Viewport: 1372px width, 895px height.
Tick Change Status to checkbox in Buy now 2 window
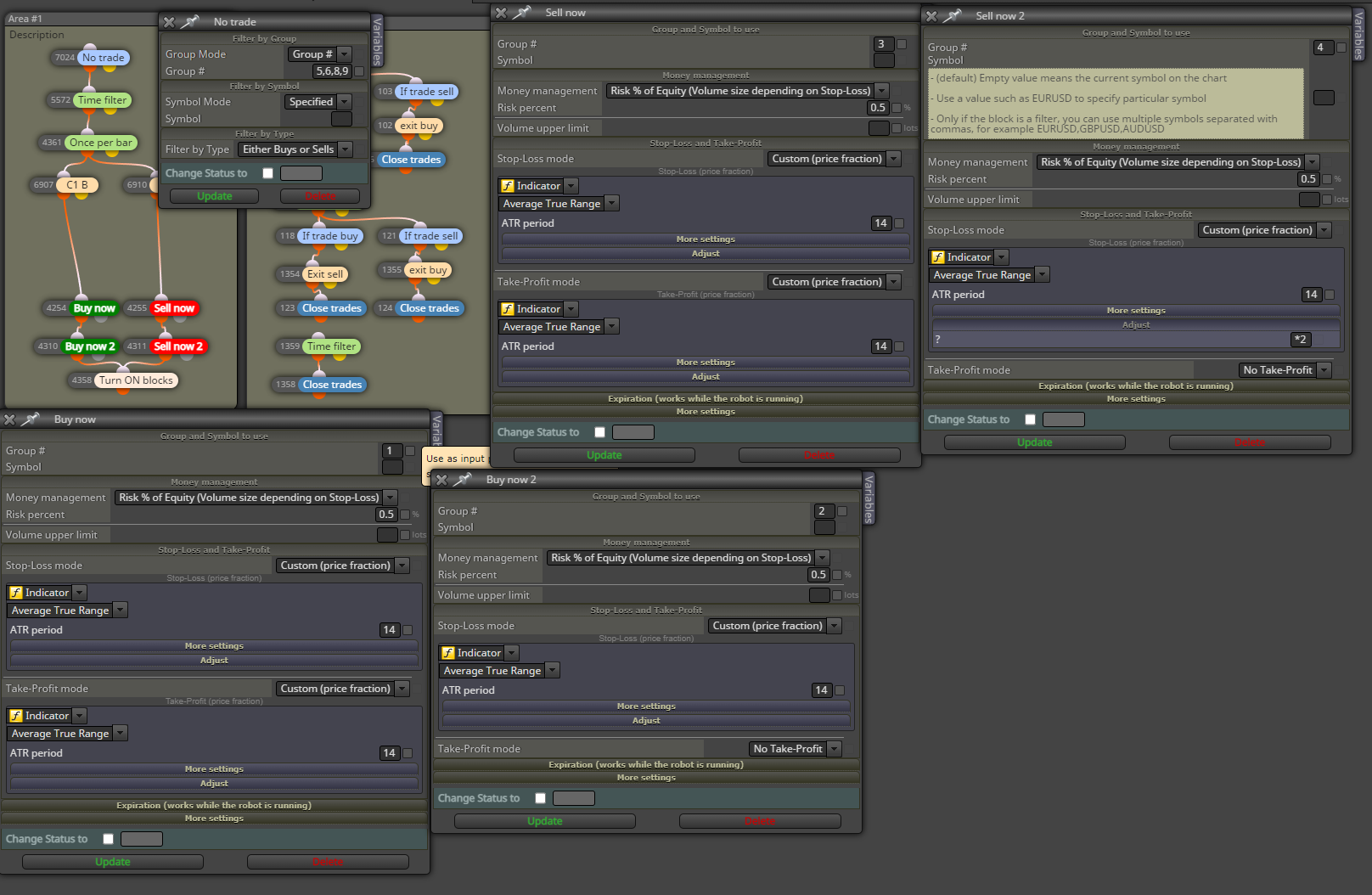[x=541, y=798]
